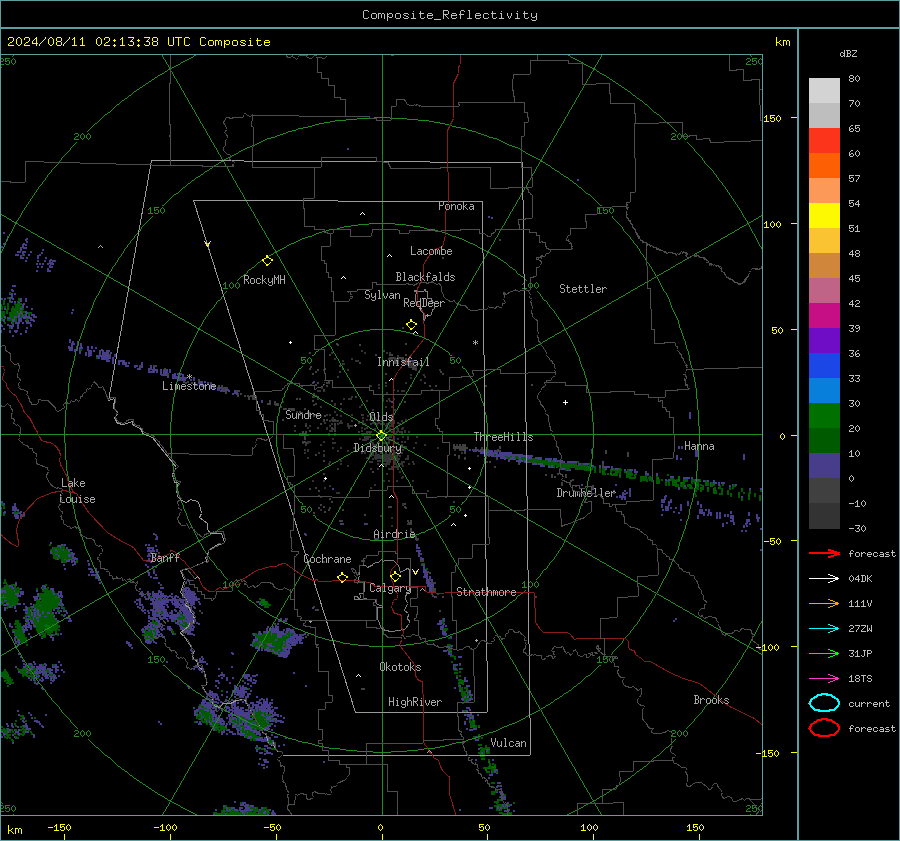
Task: Select the yellow diamond marker near RockyMH
Action: [x=267, y=261]
